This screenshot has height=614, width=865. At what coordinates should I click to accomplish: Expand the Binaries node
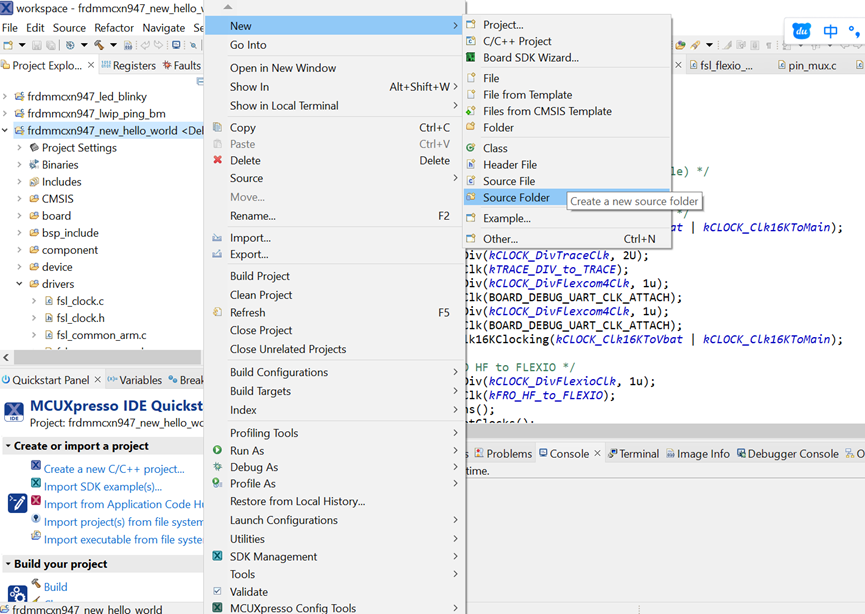click(x=19, y=164)
